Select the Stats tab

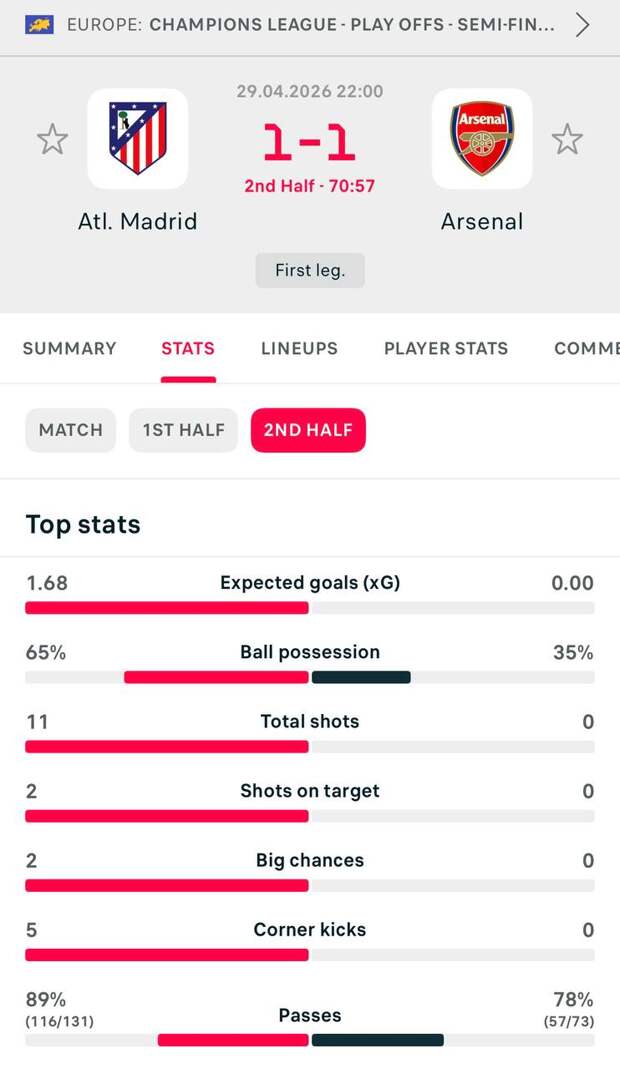click(188, 348)
